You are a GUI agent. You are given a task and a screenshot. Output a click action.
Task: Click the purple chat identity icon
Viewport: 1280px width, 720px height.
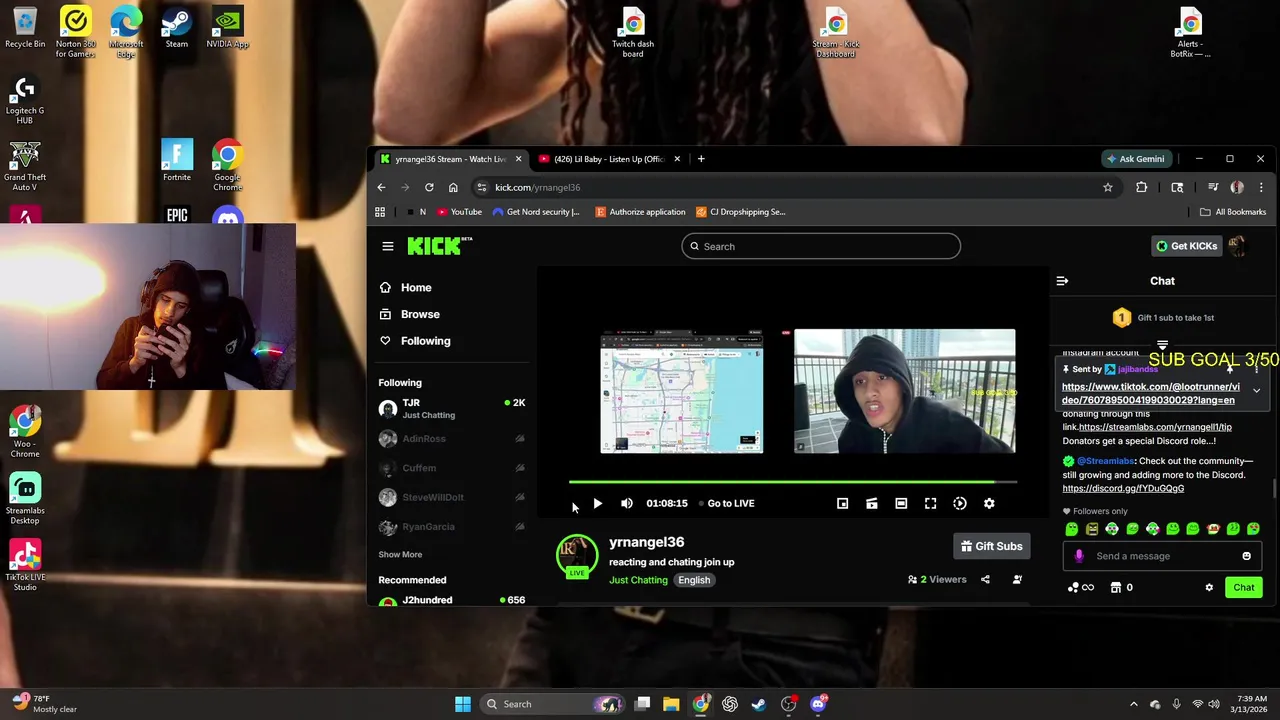pos(1078,556)
